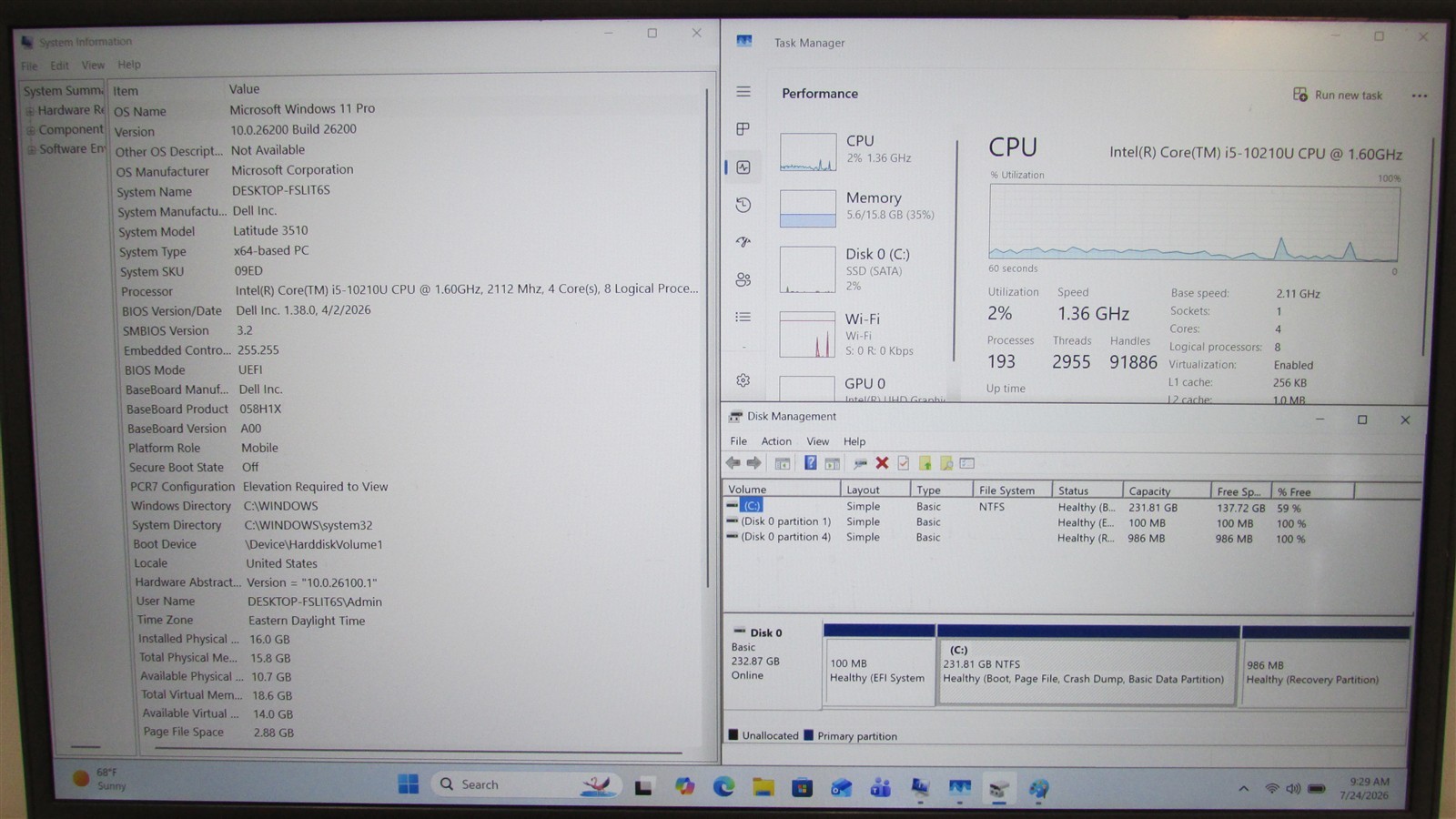Toggle Show/Hide Action Pane in Disk Management
This screenshot has width=1456, height=819.
point(832,464)
